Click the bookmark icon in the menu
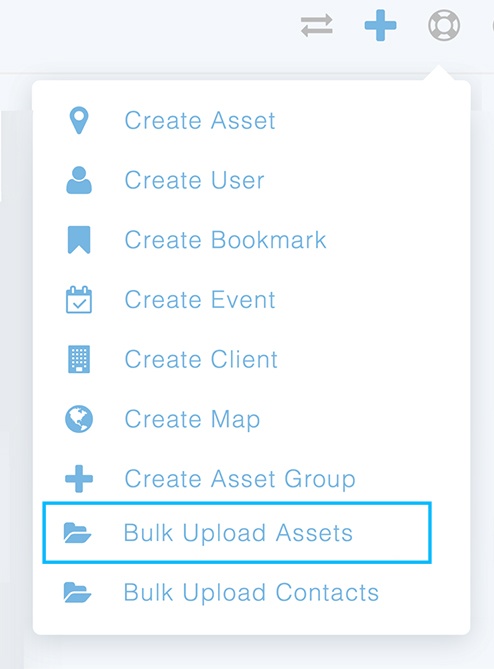The image size is (494, 669). tap(79, 240)
